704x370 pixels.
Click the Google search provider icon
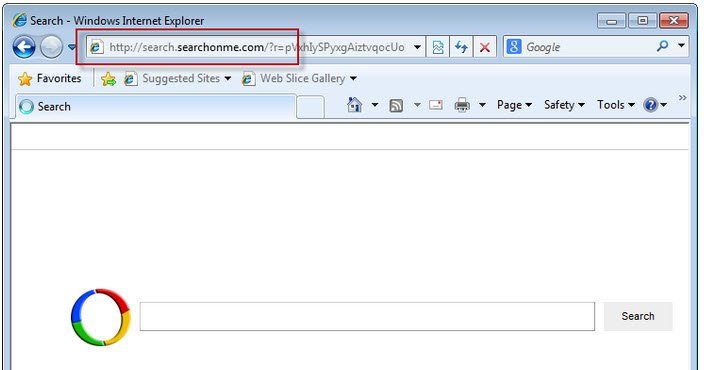[514, 47]
